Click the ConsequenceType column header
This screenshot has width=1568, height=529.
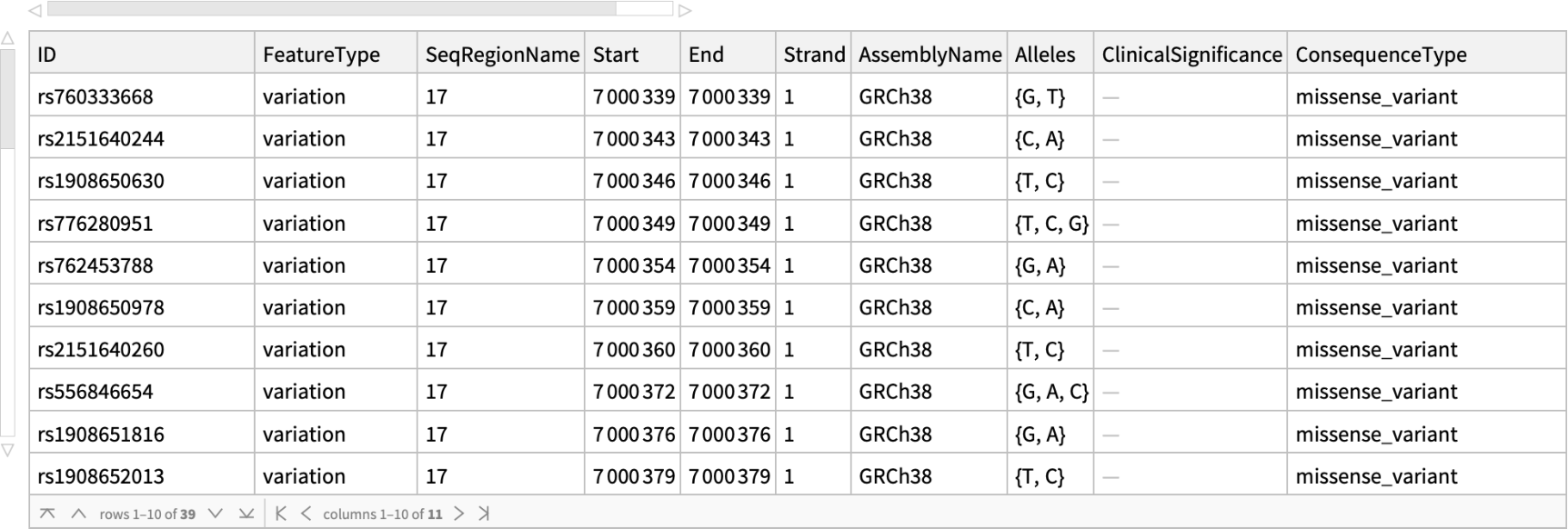click(x=1381, y=55)
